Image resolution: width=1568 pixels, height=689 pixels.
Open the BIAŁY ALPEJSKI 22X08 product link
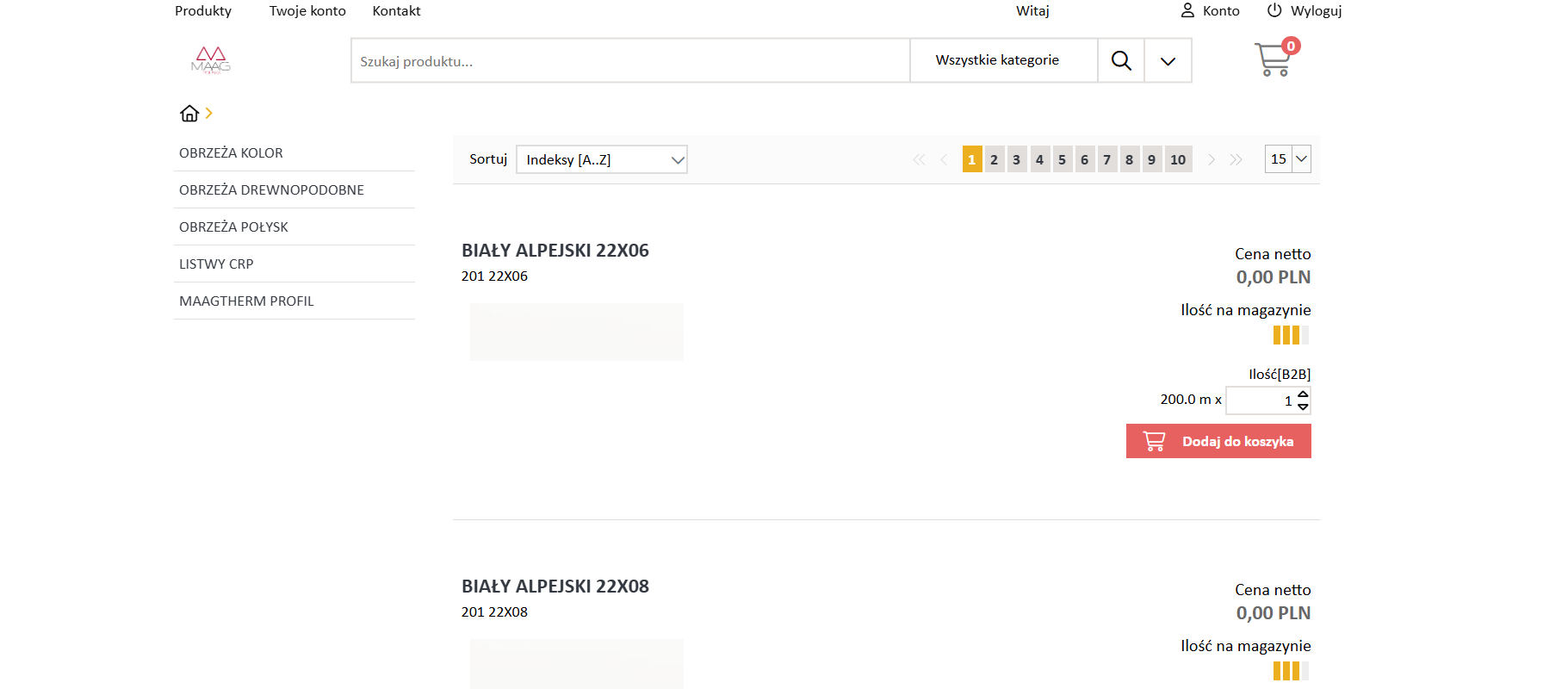tap(555, 587)
